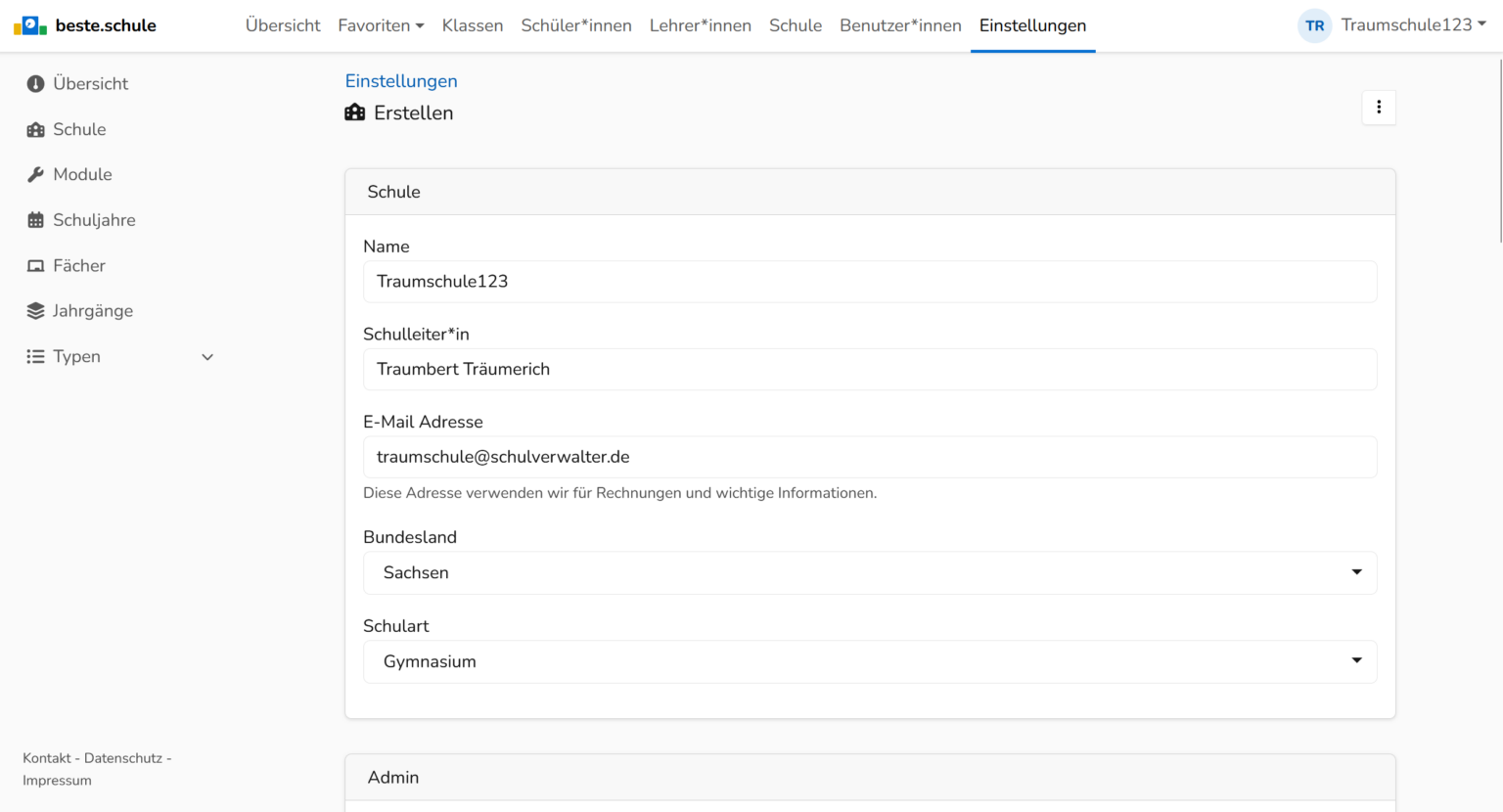Click the page vertical scrollbar
The width and height of the screenshot is (1503, 812).
click(x=1499, y=150)
